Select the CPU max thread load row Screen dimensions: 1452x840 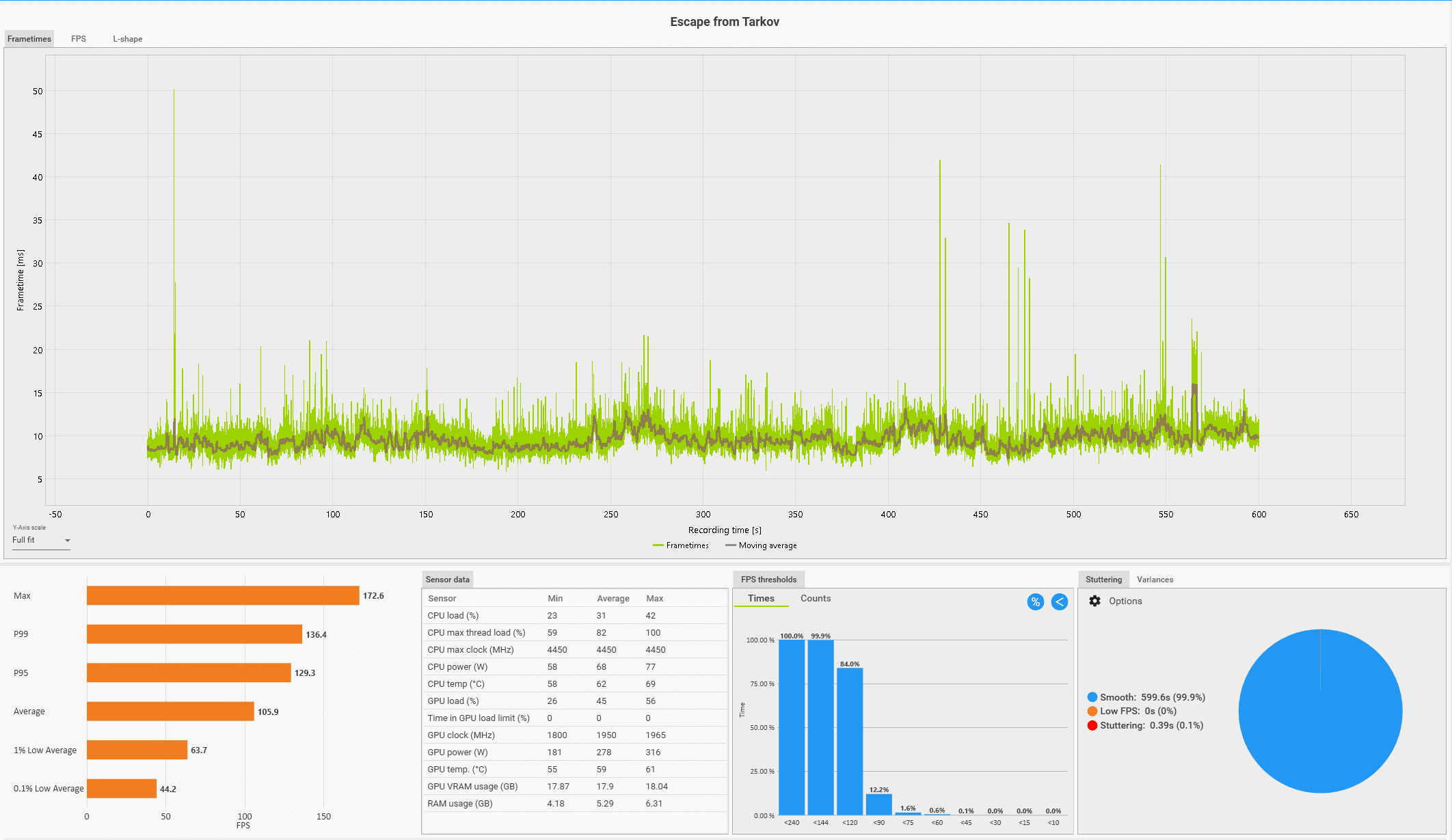click(x=574, y=632)
